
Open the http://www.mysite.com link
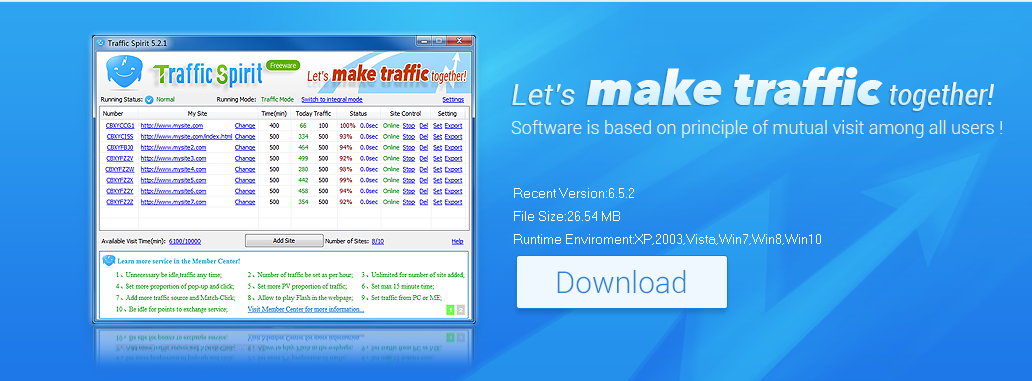coord(172,125)
